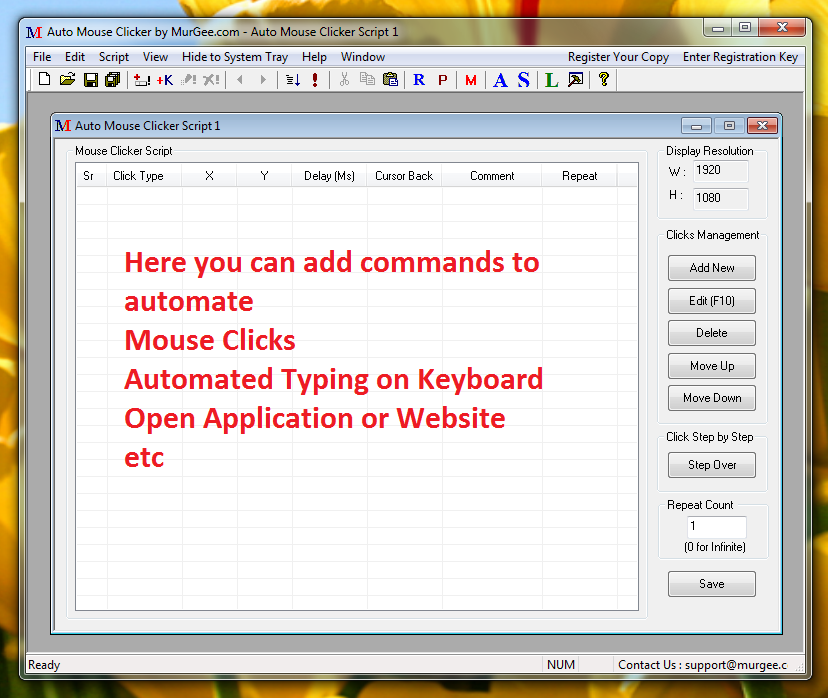The image size is (828, 698).
Task: Open the Window menu
Action: point(362,57)
